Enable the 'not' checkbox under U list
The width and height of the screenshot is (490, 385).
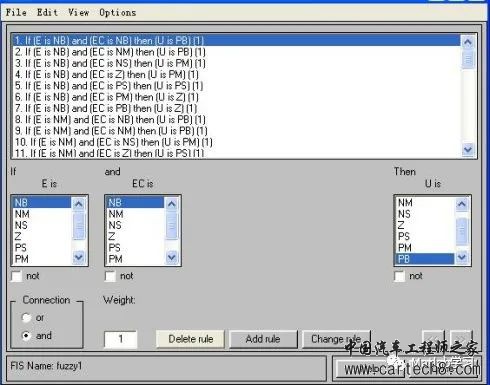click(399, 276)
